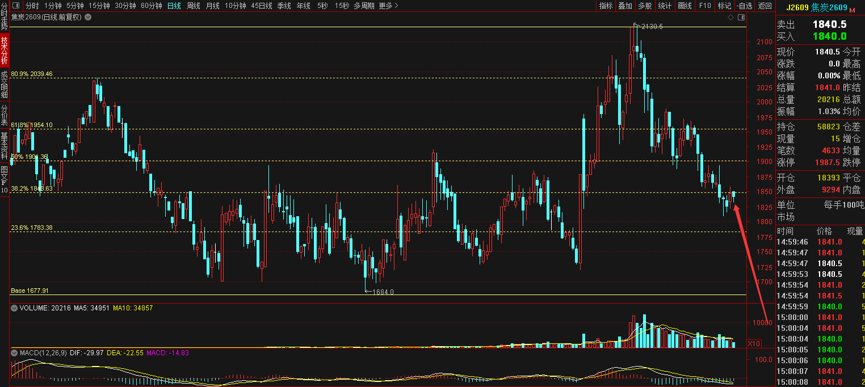
Task: Expand the 更多 periods menu
Action: (388, 6)
